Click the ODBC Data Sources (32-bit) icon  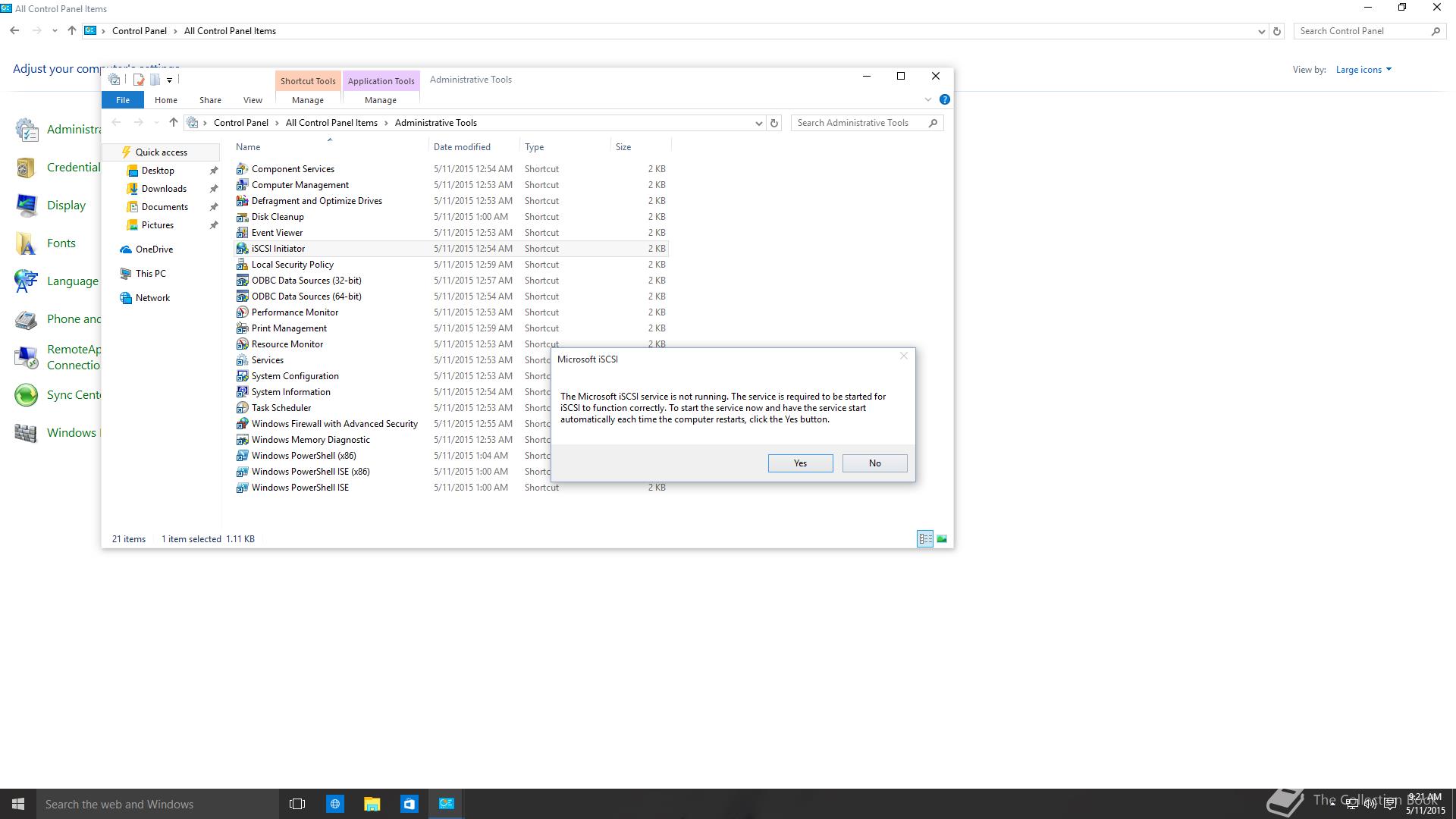[242, 281]
